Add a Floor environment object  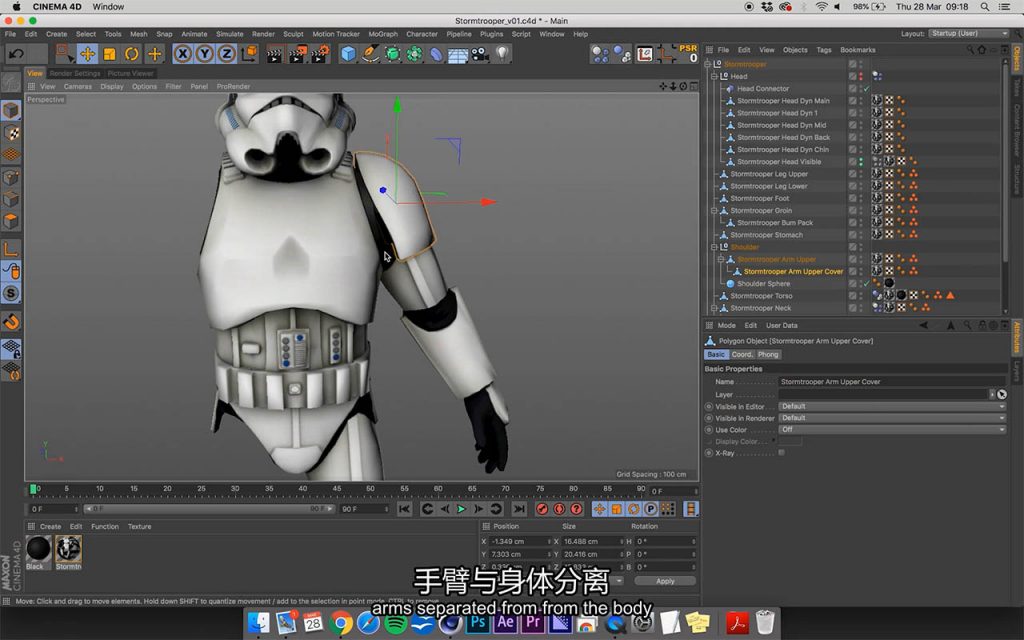[458, 54]
